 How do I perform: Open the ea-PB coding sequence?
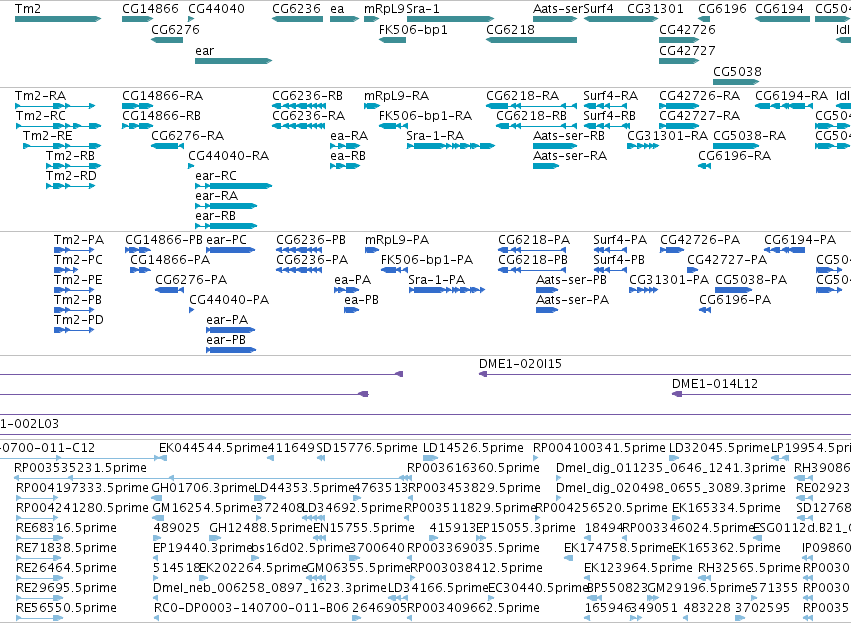352,310
